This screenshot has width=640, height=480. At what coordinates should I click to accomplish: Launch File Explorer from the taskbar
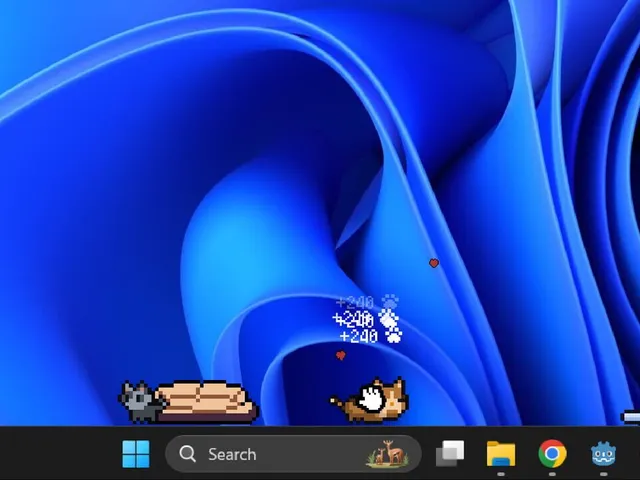pyautogui.click(x=501, y=454)
